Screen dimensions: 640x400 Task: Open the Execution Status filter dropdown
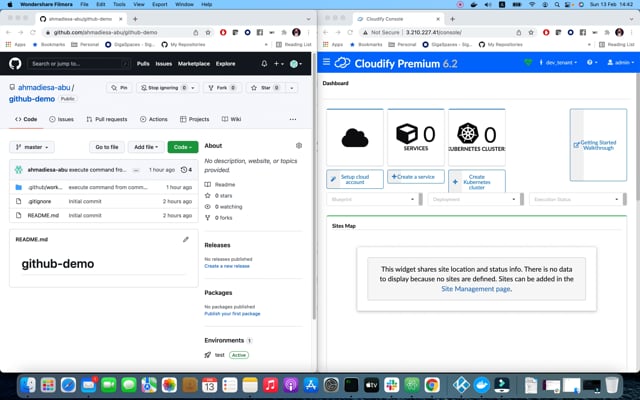(x=576, y=200)
